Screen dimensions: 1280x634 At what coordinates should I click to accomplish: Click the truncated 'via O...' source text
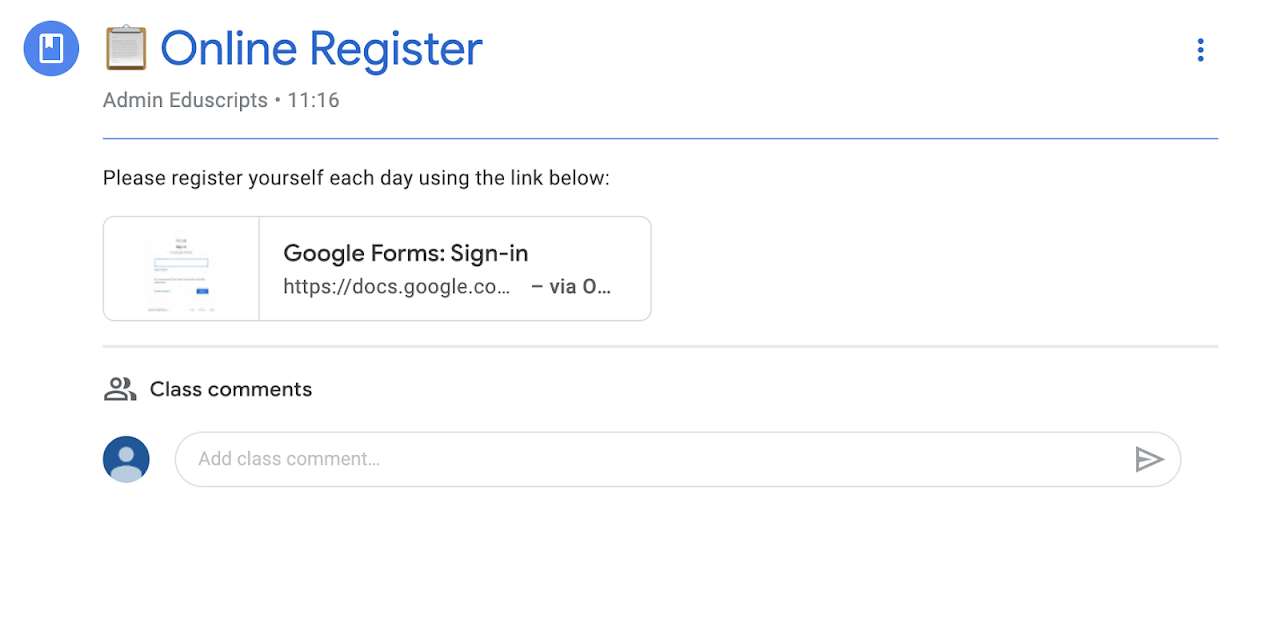coord(571,287)
